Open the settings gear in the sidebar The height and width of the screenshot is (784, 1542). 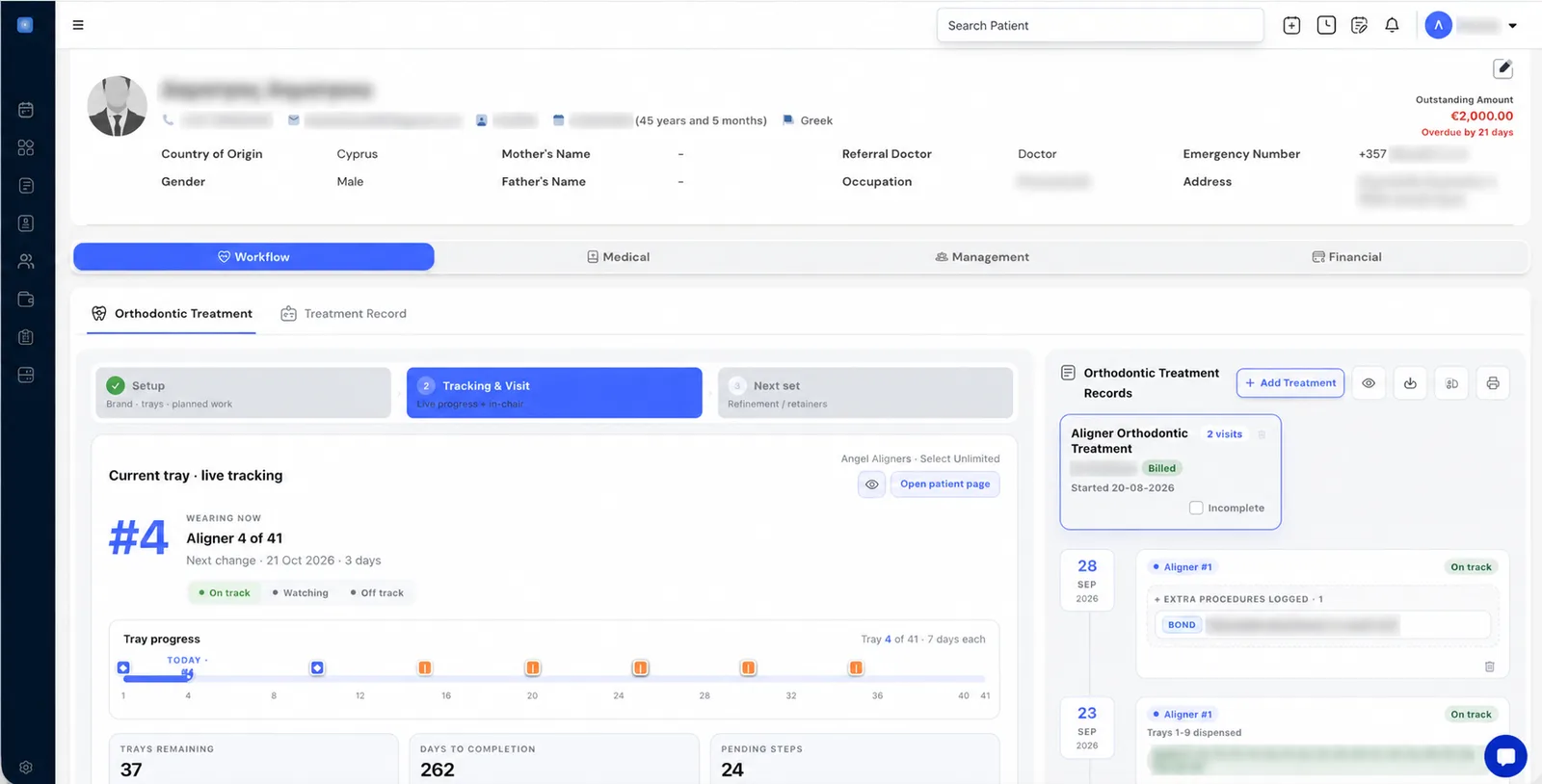point(26,768)
